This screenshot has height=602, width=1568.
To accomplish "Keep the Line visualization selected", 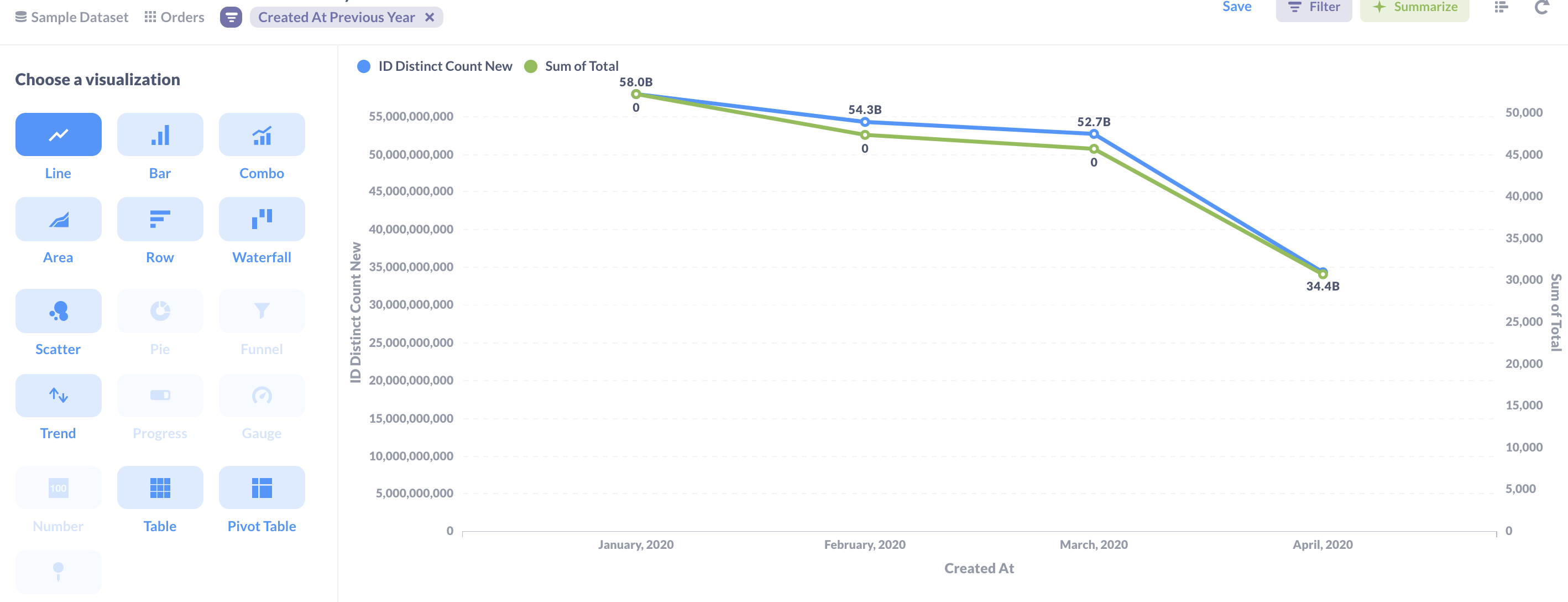I will click(58, 134).
